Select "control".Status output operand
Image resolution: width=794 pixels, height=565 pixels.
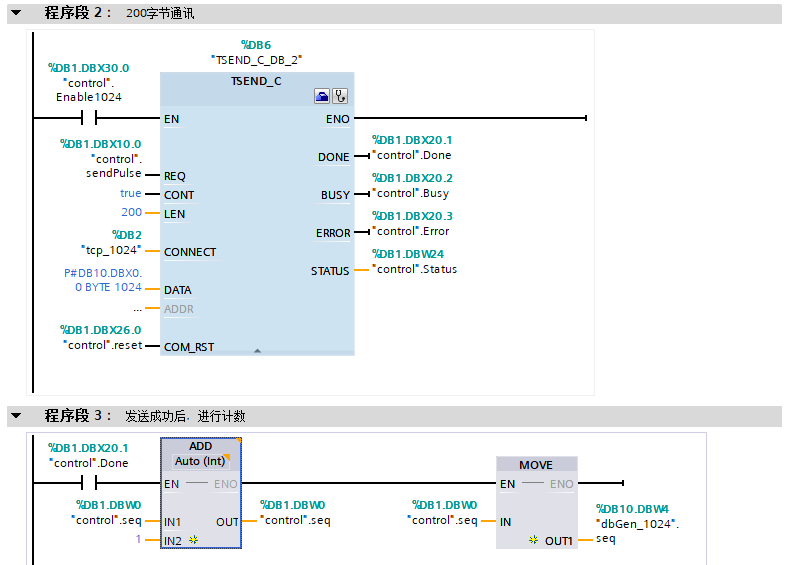pos(414,269)
